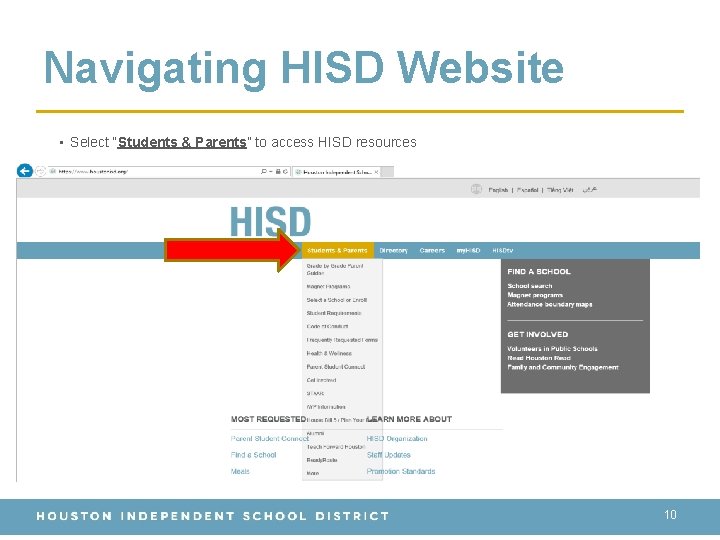Select Grade by Grade Parent Guides entry
720x540 pixels.
pos(335,270)
